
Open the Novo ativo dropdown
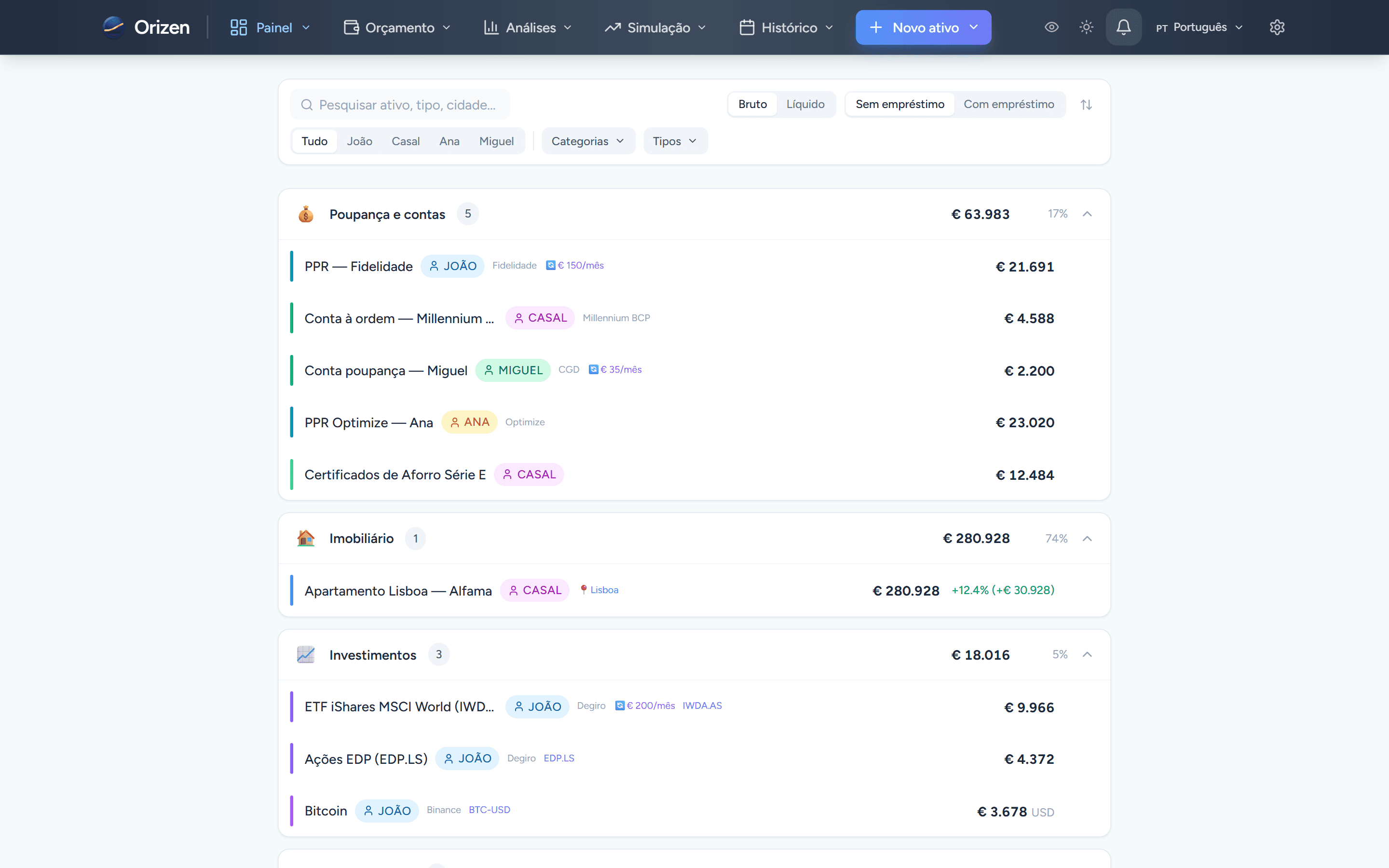(x=923, y=27)
